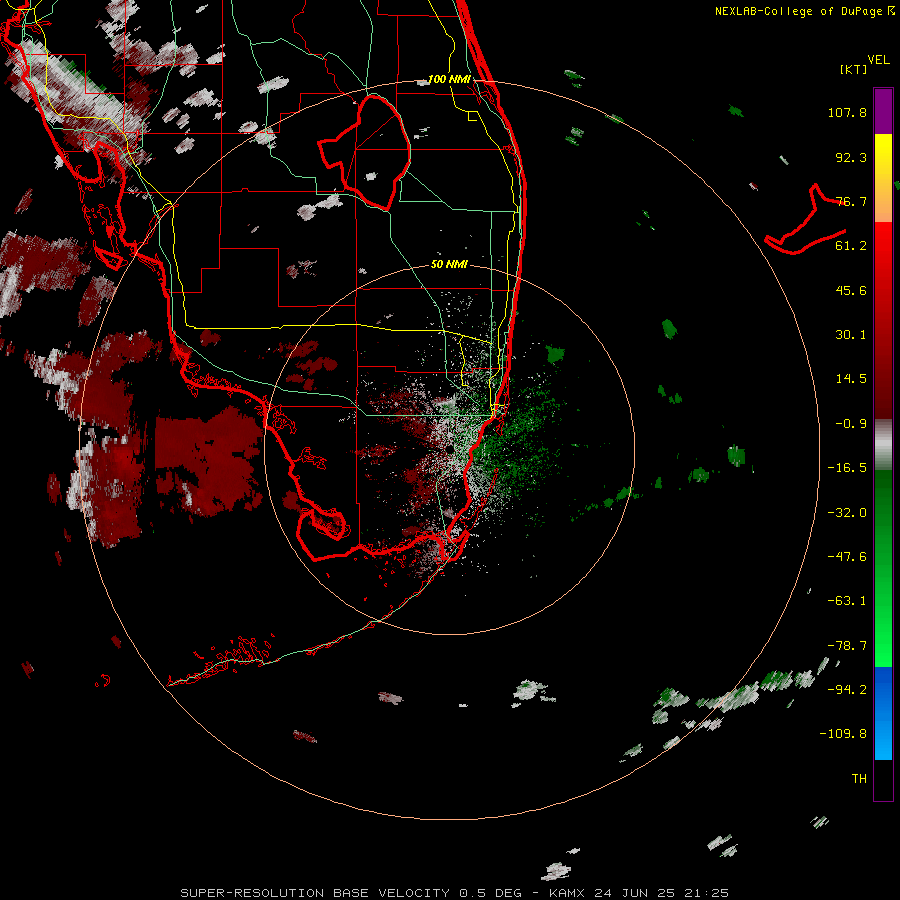Click the 100 NMI range ring label
Screen dimensions: 900x900
coord(449,79)
